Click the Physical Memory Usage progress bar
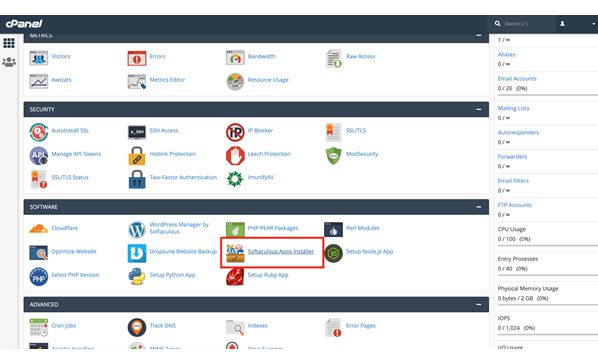 click(x=548, y=305)
